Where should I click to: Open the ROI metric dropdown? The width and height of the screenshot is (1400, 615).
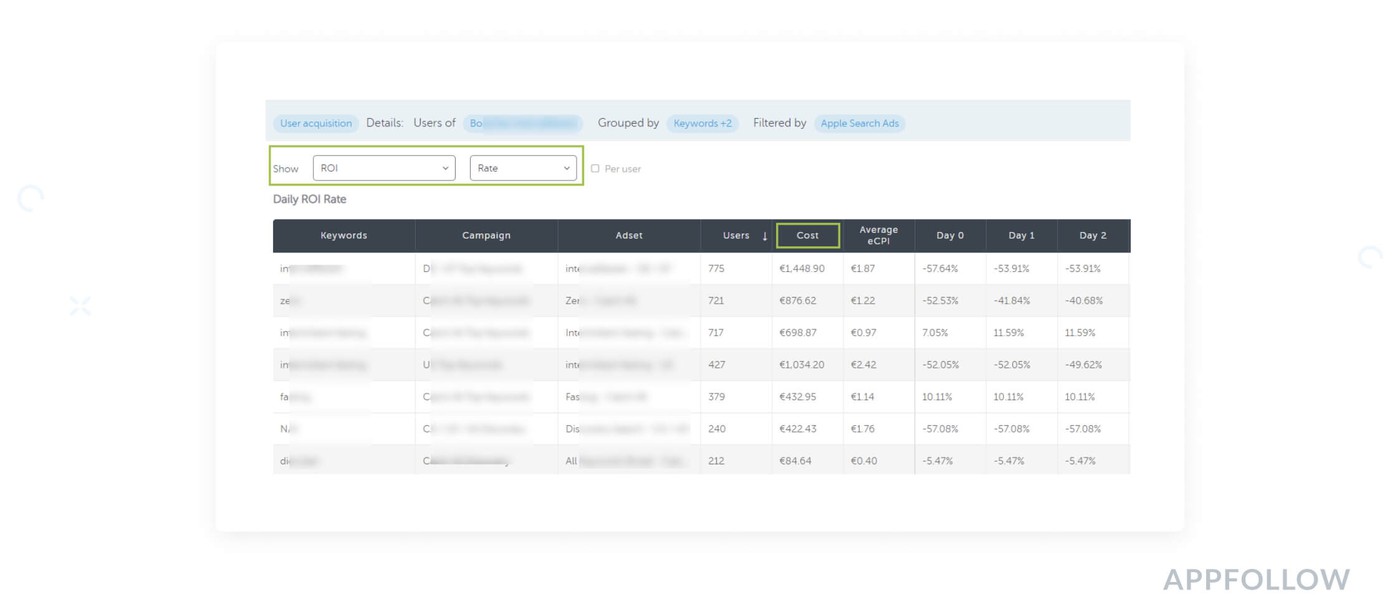(384, 168)
